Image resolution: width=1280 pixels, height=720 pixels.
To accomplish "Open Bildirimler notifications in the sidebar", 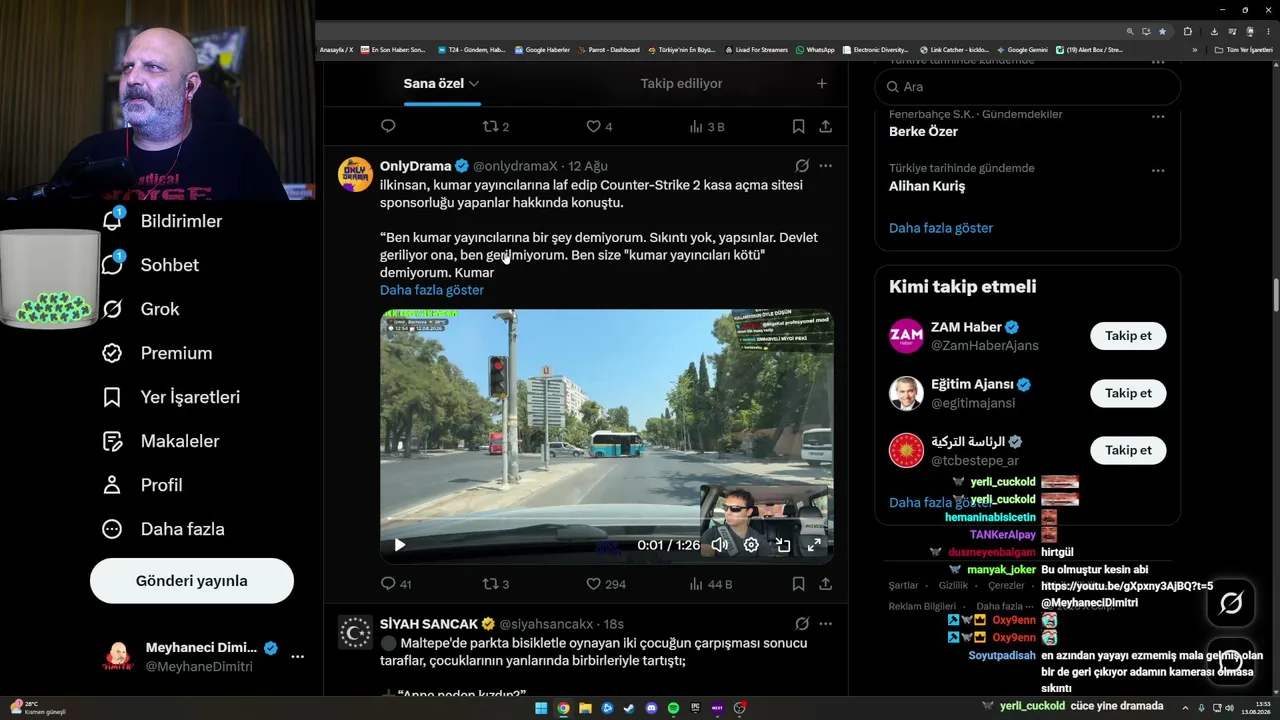I will click(162, 221).
